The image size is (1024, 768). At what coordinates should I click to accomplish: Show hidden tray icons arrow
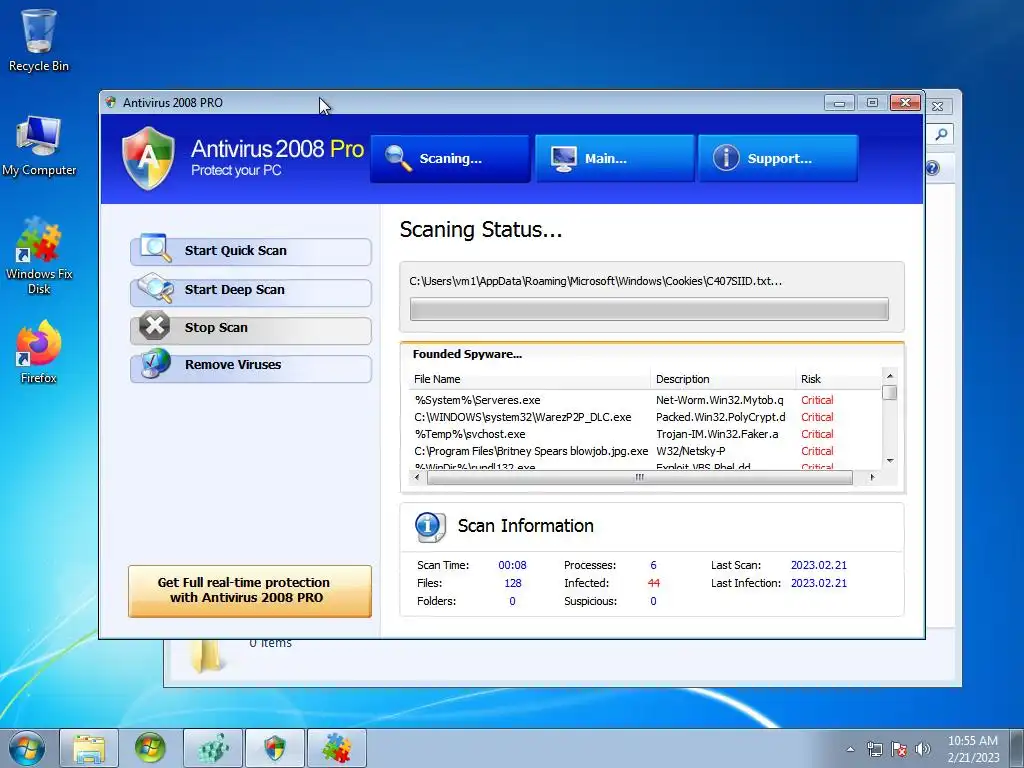tap(850, 749)
